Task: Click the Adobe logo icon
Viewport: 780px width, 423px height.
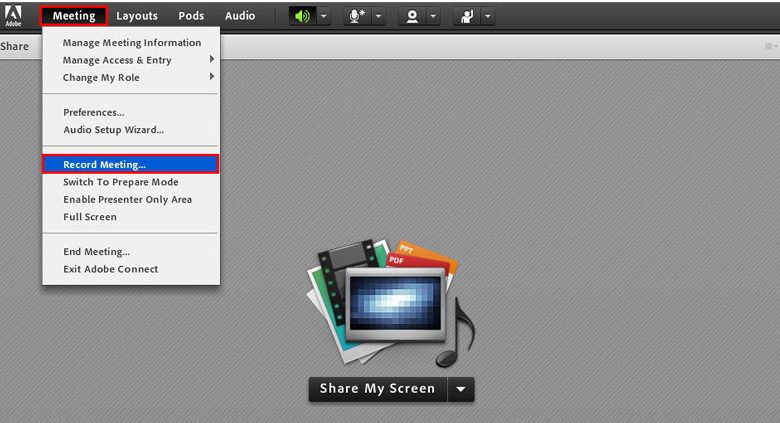Action: tap(13, 15)
